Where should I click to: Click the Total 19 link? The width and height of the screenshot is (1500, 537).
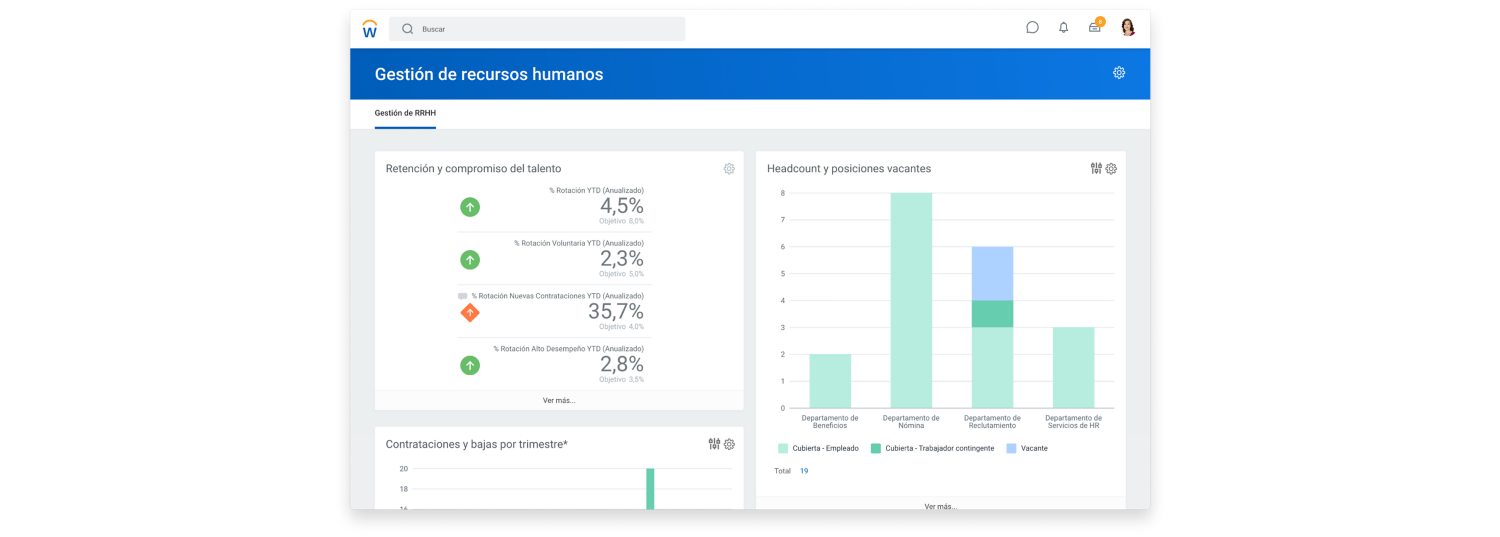804,471
